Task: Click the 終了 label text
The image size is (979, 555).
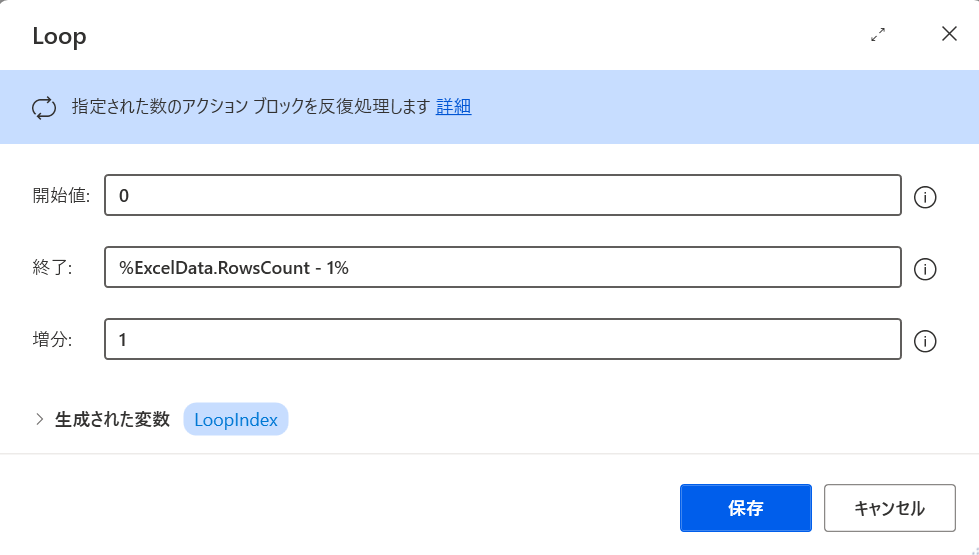Action: click(53, 268)
